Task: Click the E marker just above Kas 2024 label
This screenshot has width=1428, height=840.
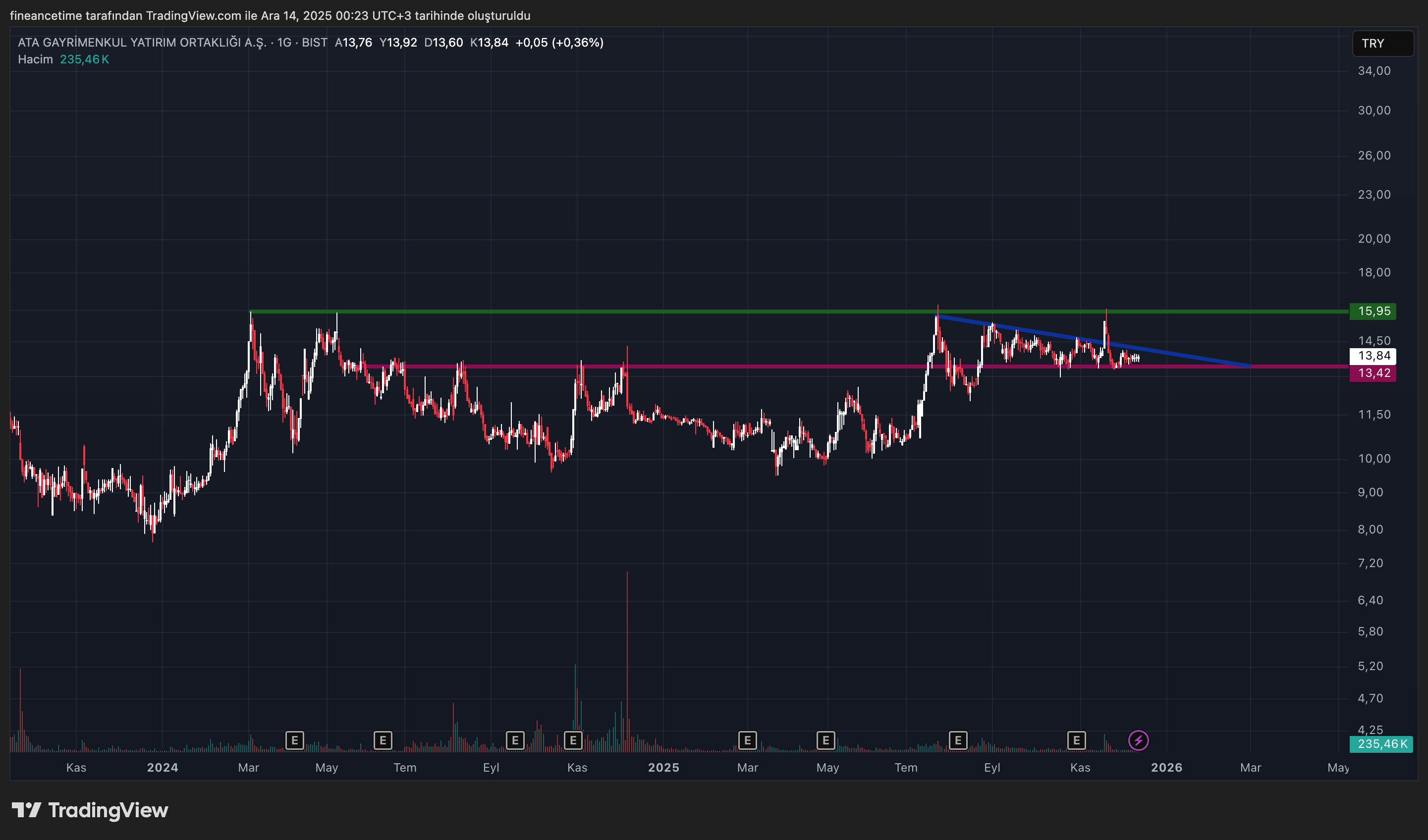Action: [573, 740]
